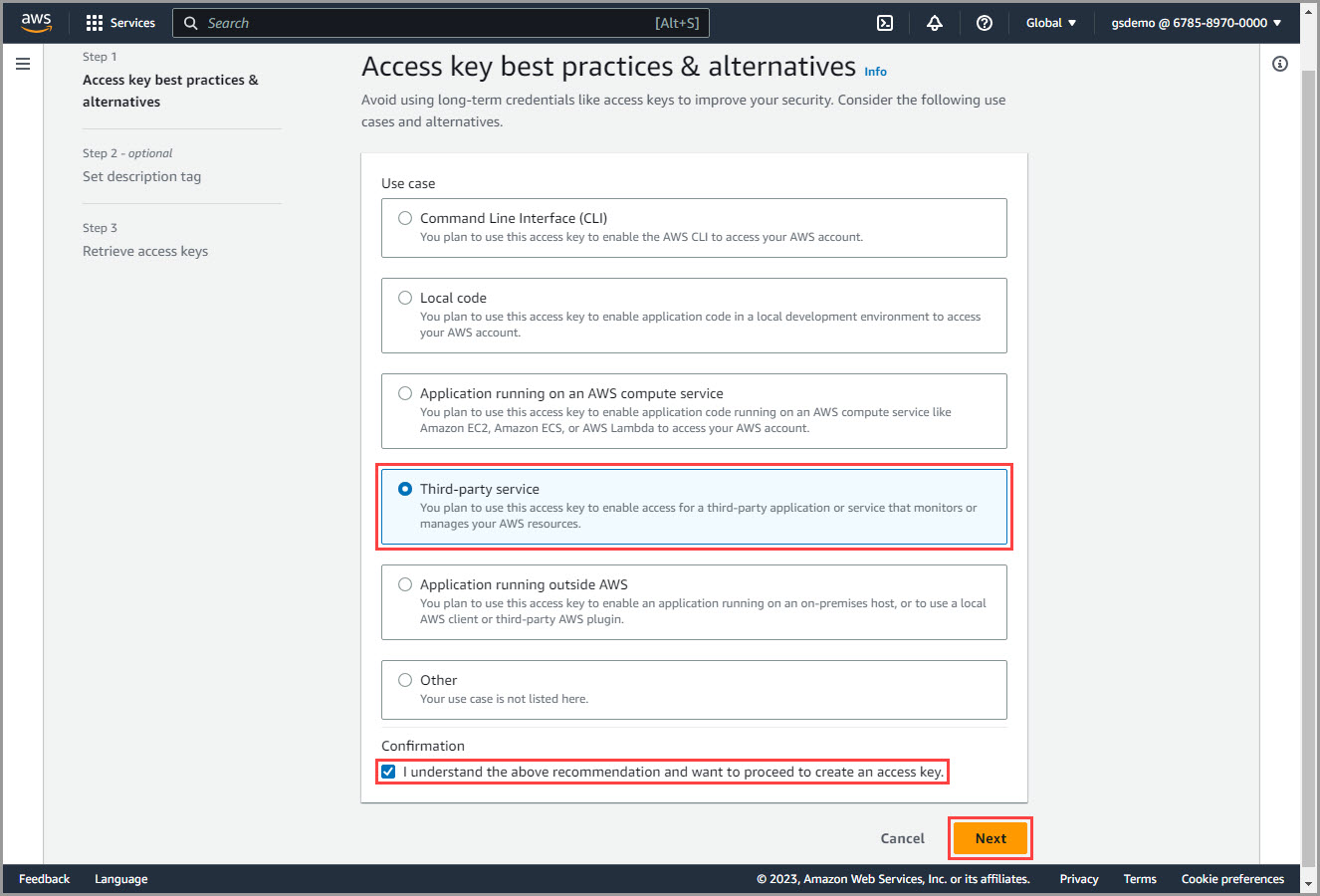This screenshot has width=1320, height=896.
Task: Click the AWS logo home icon
Action: pos(37,23)
